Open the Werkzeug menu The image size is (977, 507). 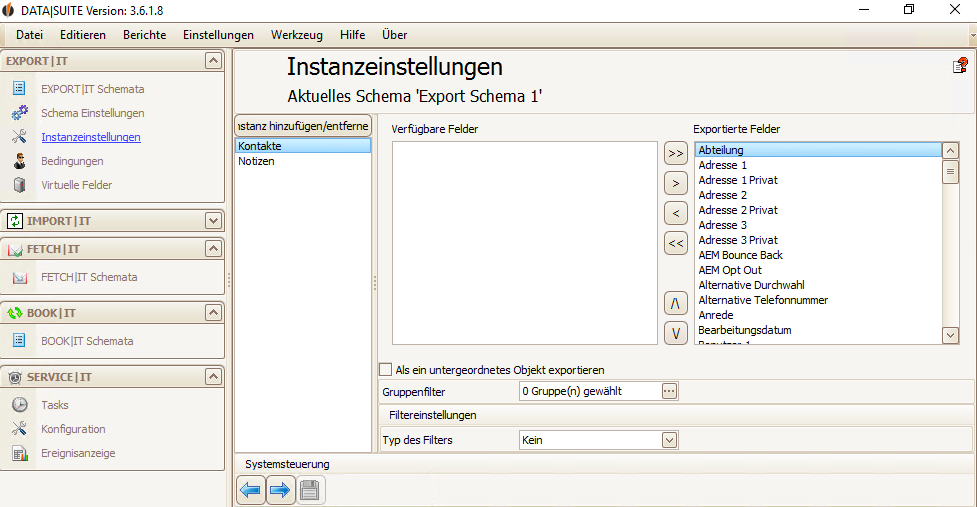pyautogui.click(x=297, y=35)
